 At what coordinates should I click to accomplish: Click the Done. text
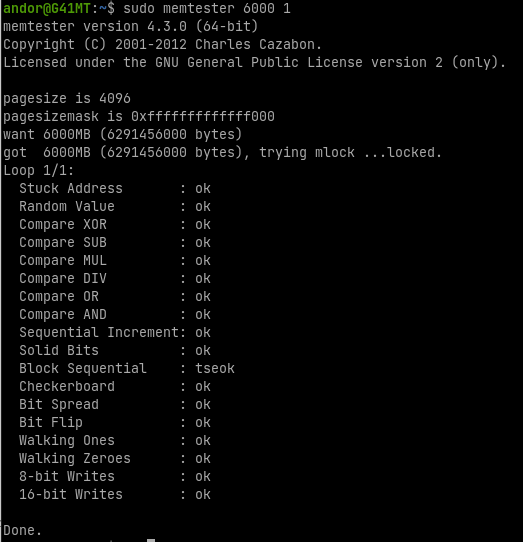pyautogui.click(x=22, y=530)
